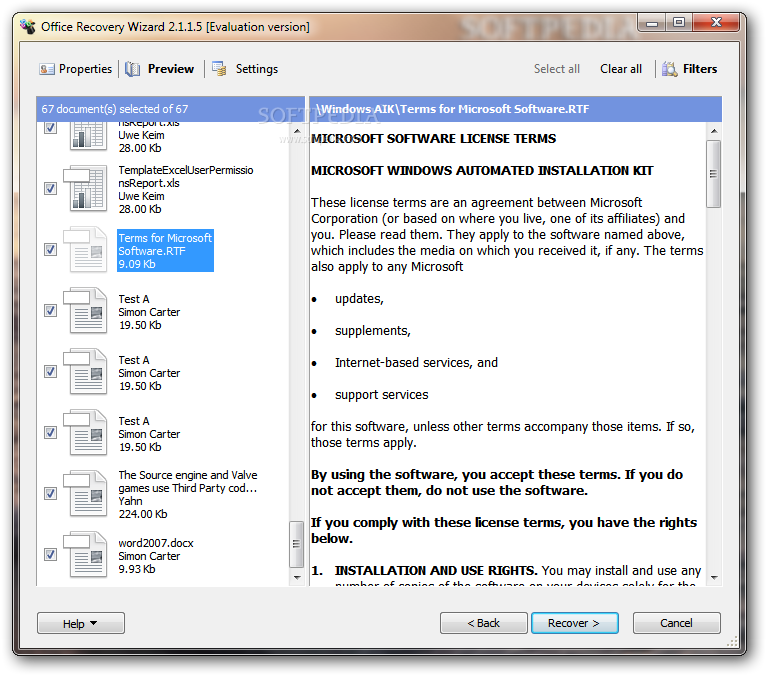Click the preview pane scrollbar thumb
This screenshot has width=767, height=676.
click(x=714, y=174)
